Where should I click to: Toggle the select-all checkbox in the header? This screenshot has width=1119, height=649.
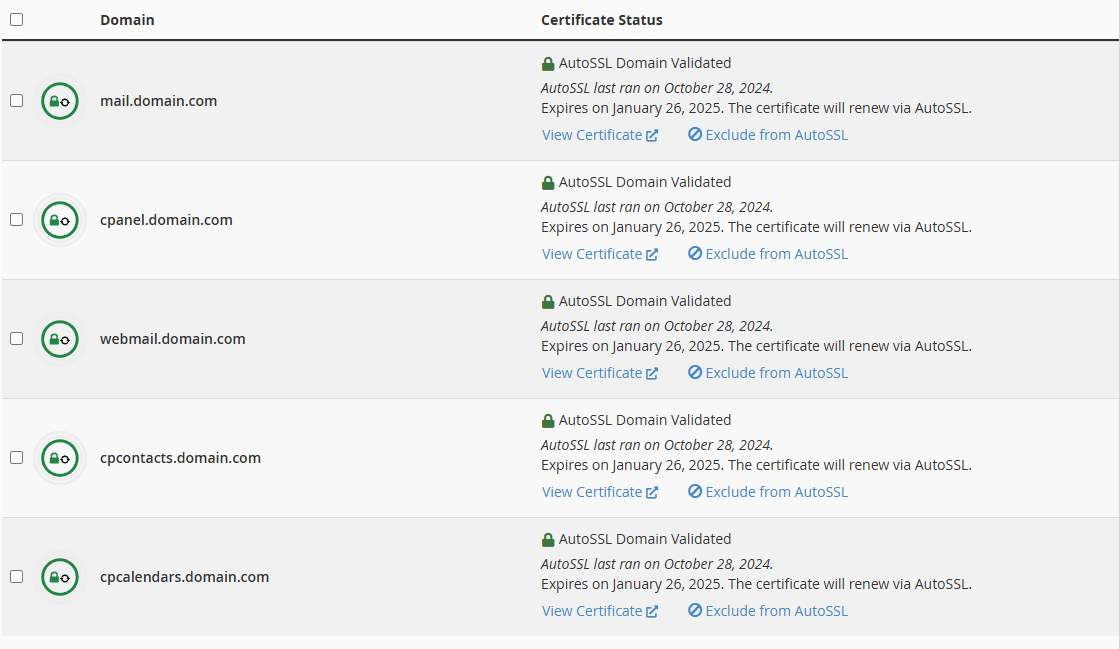point(16,19)
